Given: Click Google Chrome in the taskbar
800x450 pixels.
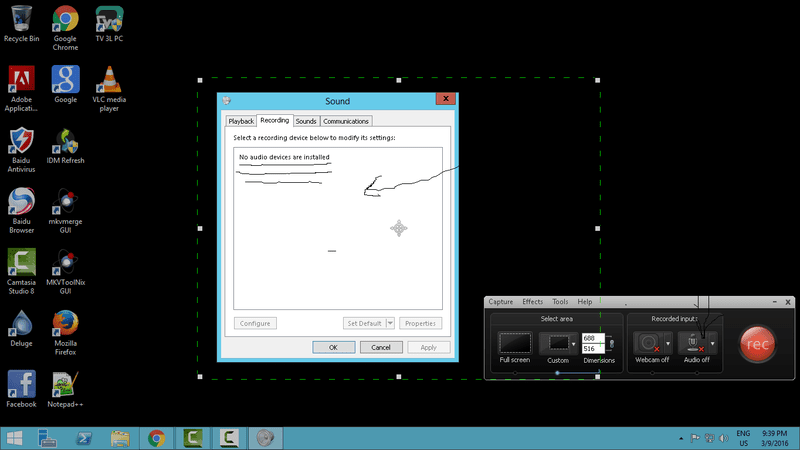Looking at the screenshot, I should point(156,438).
